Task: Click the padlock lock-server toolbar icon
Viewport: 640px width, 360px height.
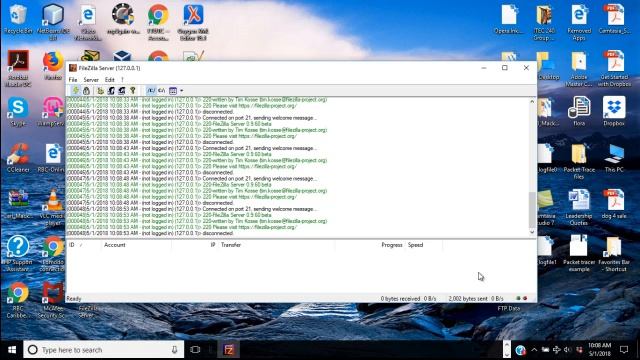Action: (87, 91)
